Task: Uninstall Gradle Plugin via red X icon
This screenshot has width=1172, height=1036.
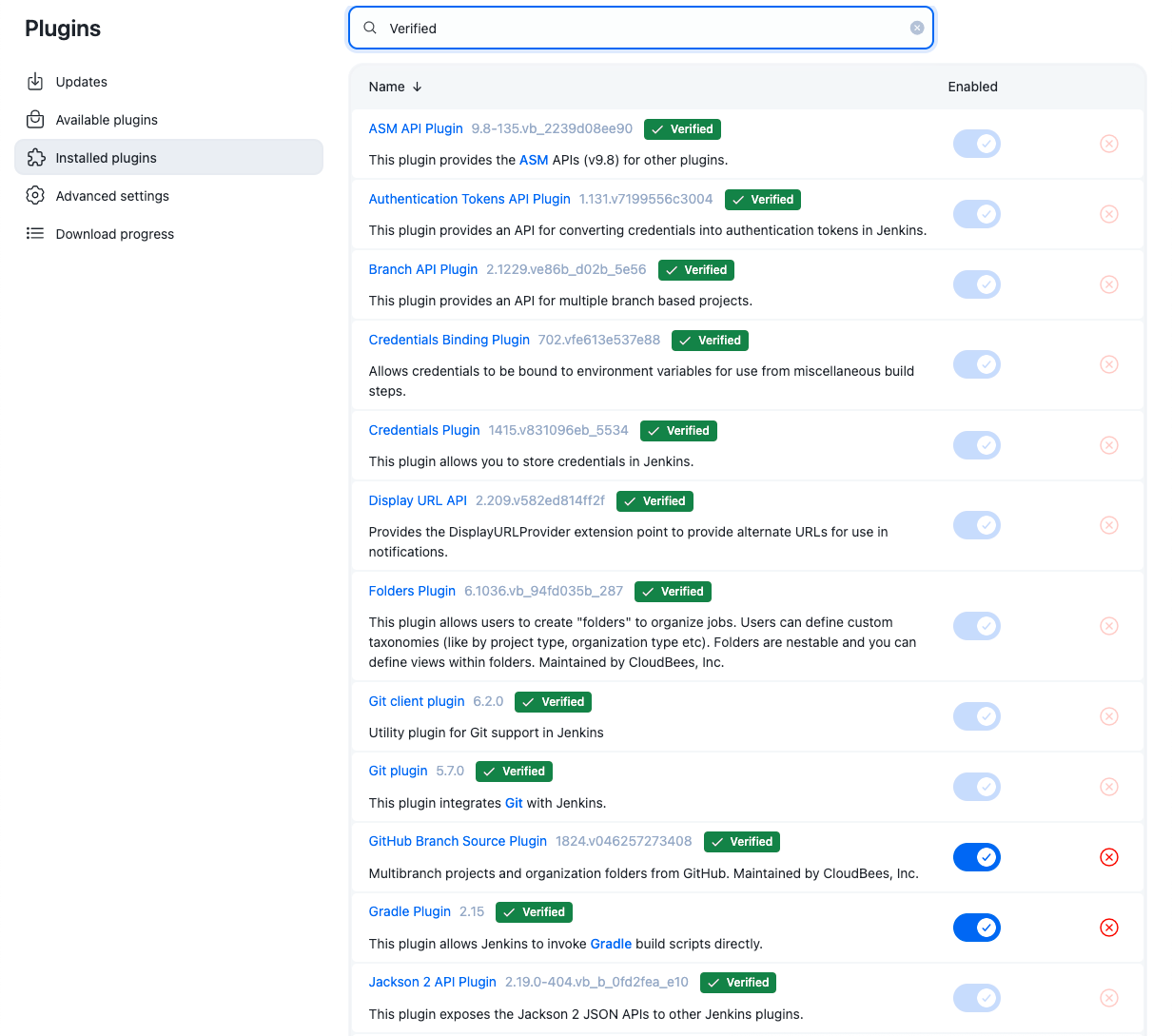Action: [1108, 928]
